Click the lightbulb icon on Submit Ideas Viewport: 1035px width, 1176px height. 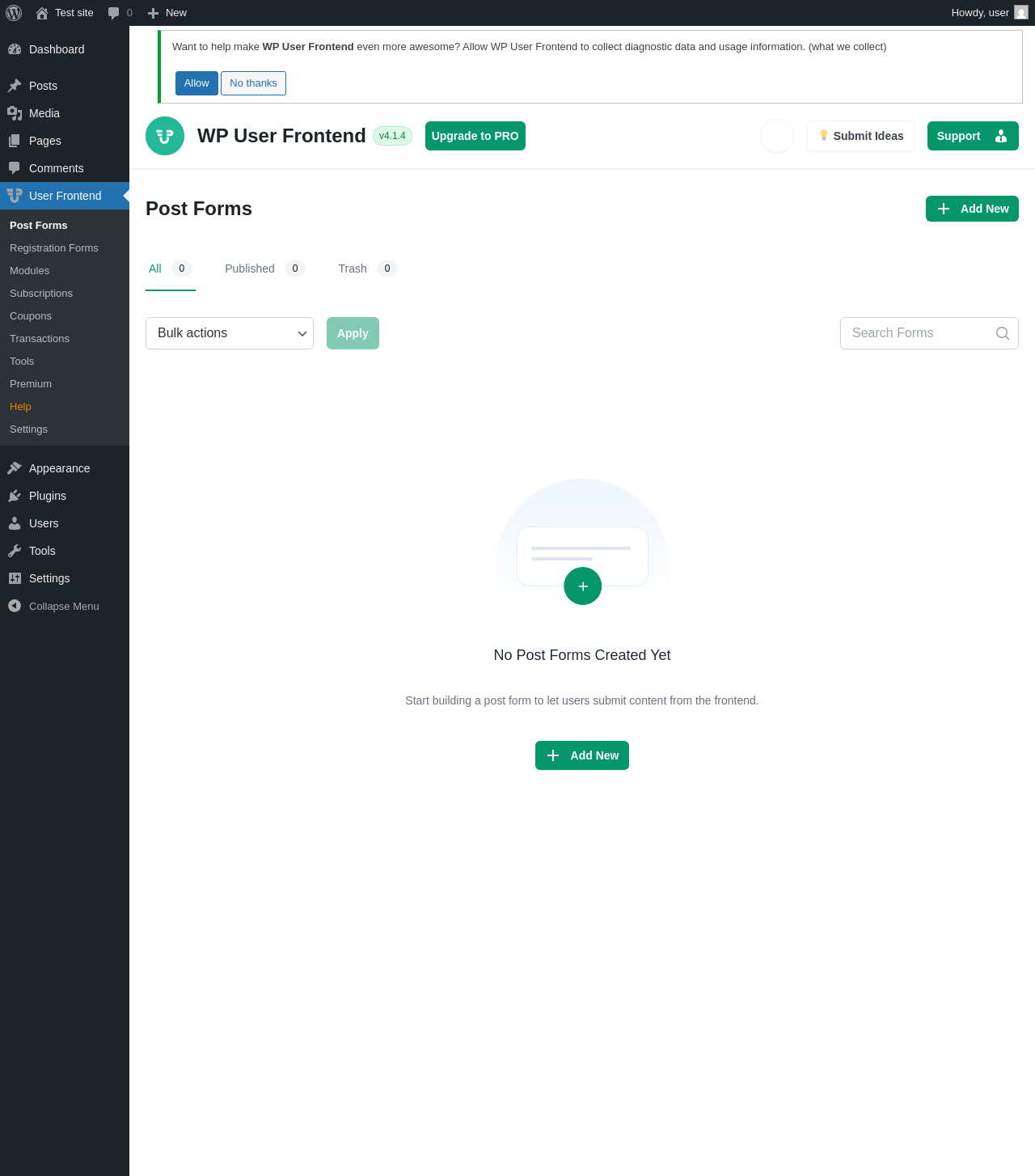click(x=824, y=135)
